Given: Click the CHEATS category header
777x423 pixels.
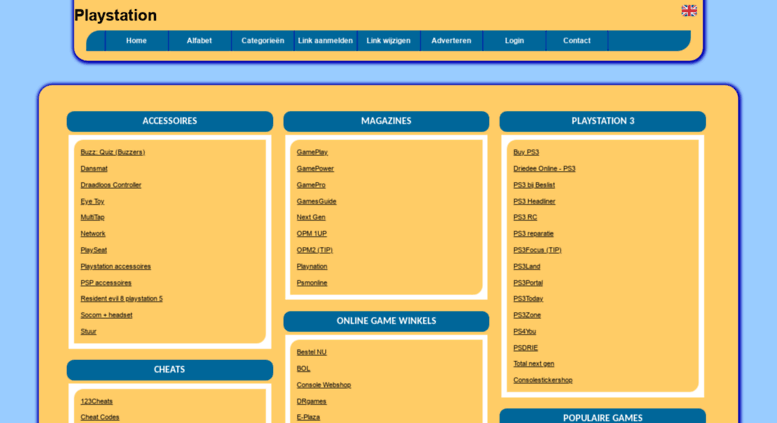Looking at the screenshot, I should coord(170,370).
